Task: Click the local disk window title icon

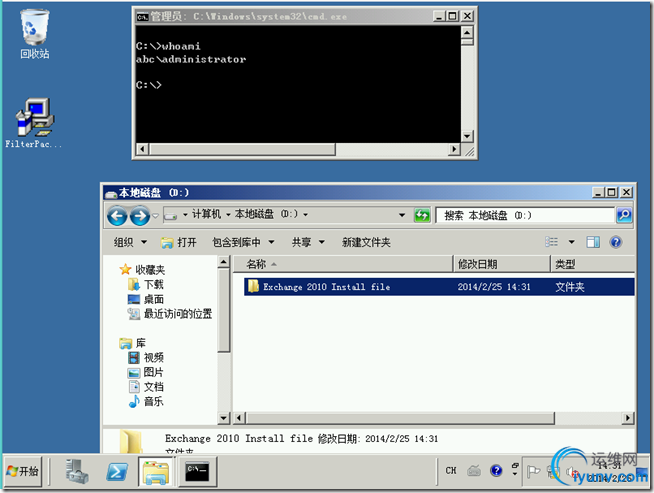Action: point(111,194)
